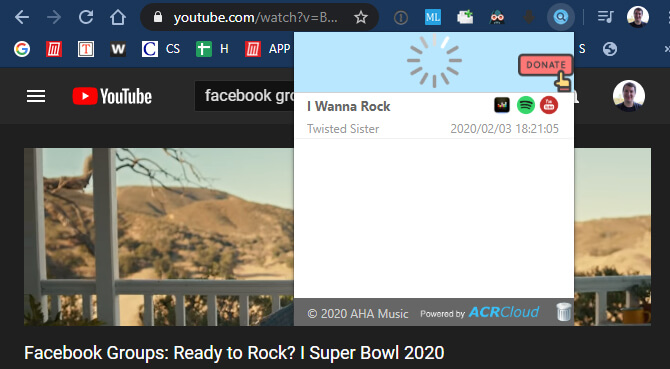Click the gray info circle extension icon

(401, 18)
